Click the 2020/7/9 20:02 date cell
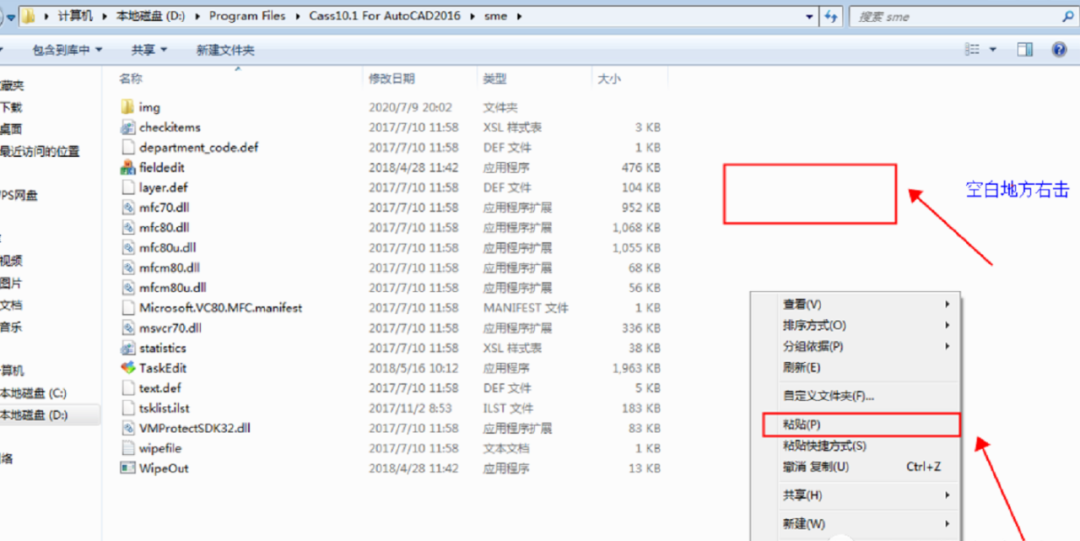Viewport: 1080px width, 541px height. [411, 107]
